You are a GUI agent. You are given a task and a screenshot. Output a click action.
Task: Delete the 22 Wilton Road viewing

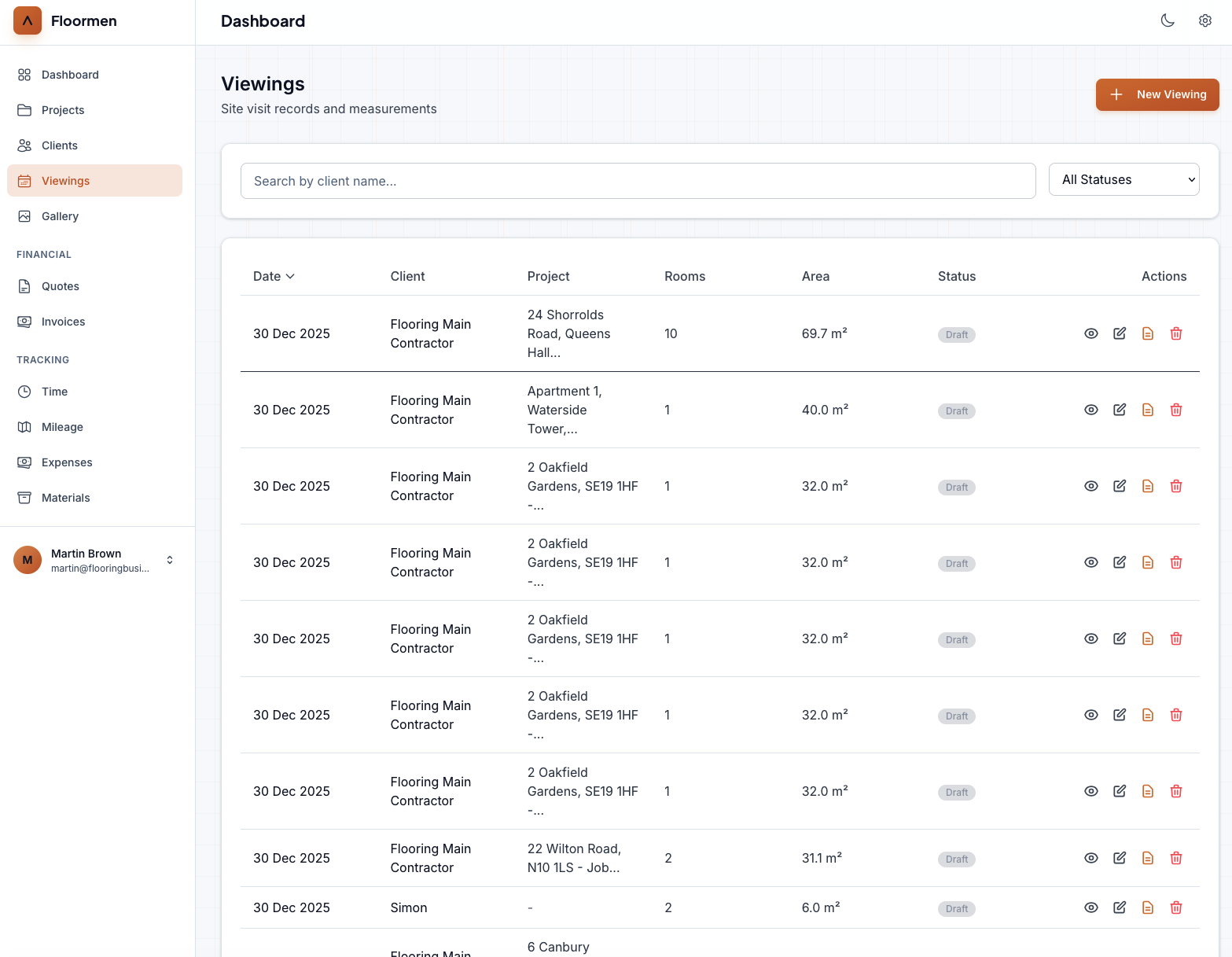point(1175,858)
